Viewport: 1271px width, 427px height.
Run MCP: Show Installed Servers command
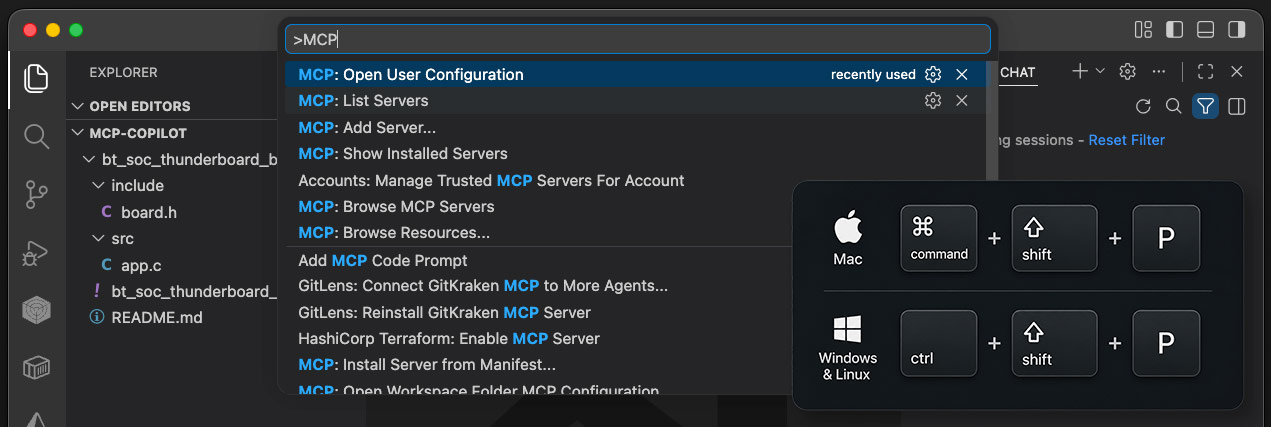[x=634, y=154]
